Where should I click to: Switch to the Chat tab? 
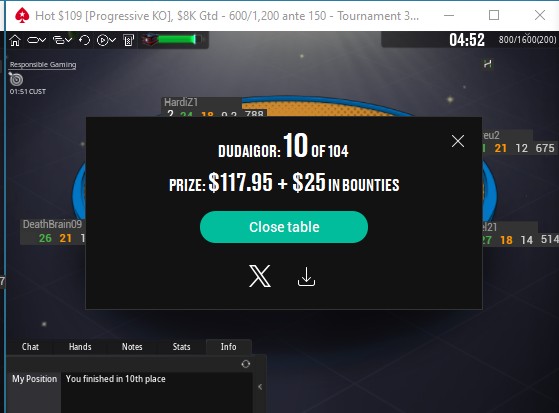coord(30,347)
